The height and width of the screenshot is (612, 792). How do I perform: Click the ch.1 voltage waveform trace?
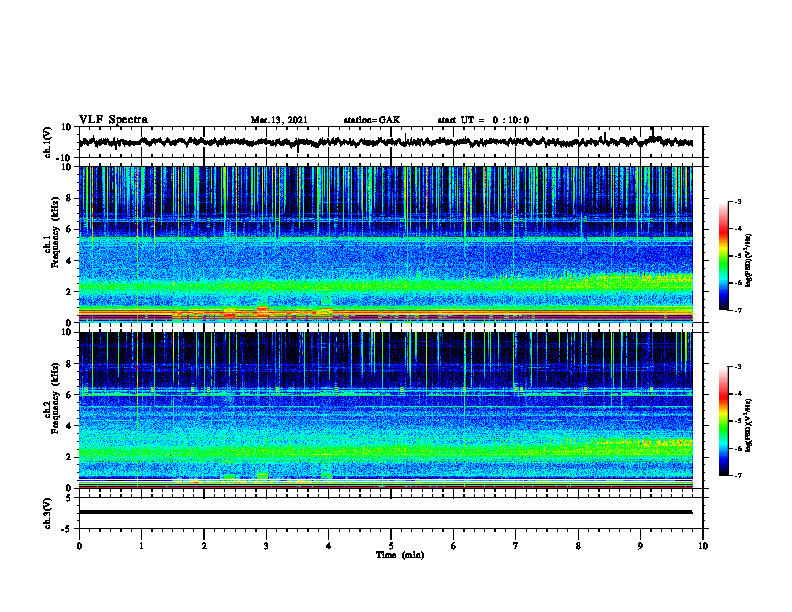click(x=385, y=142)
